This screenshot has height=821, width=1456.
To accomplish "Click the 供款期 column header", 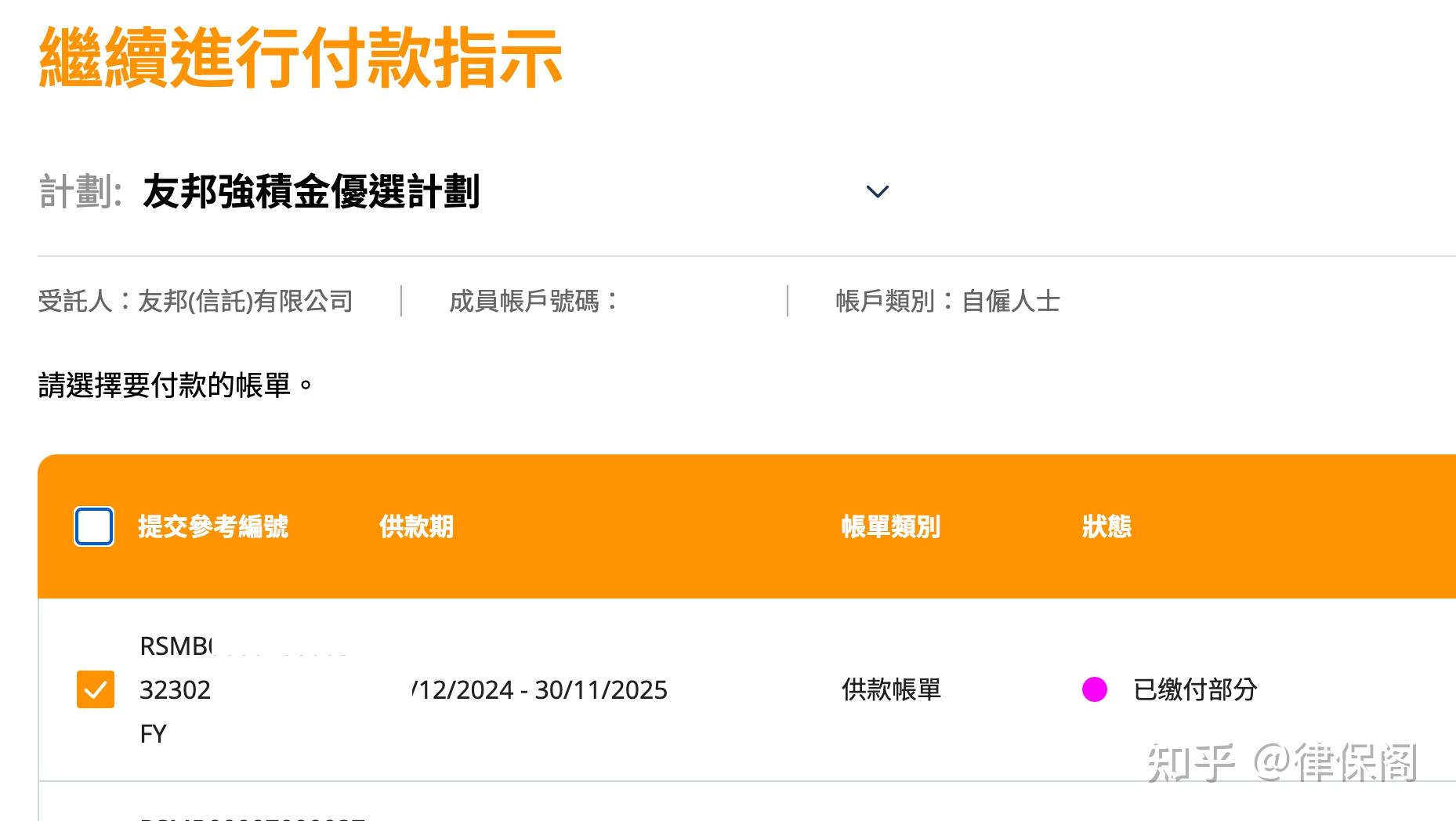I will tap(416, 526).
